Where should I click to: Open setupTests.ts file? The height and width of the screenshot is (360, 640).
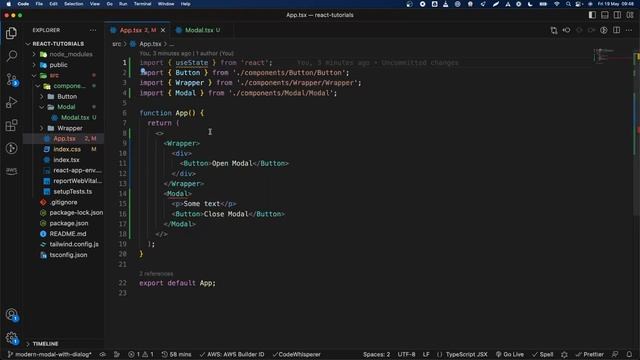[63, 191]
